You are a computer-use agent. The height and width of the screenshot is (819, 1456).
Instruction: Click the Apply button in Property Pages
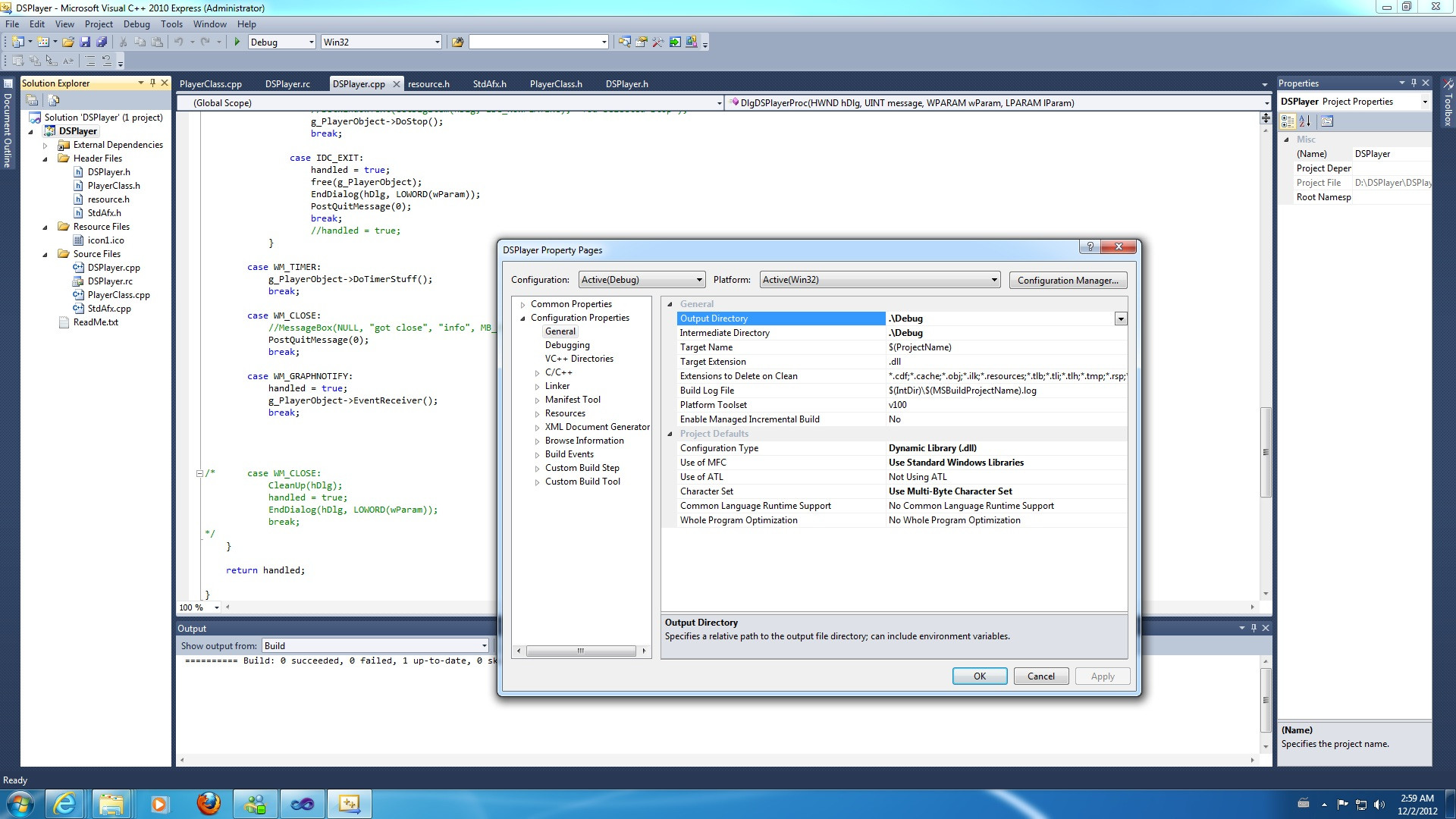tap(1102, 676)
